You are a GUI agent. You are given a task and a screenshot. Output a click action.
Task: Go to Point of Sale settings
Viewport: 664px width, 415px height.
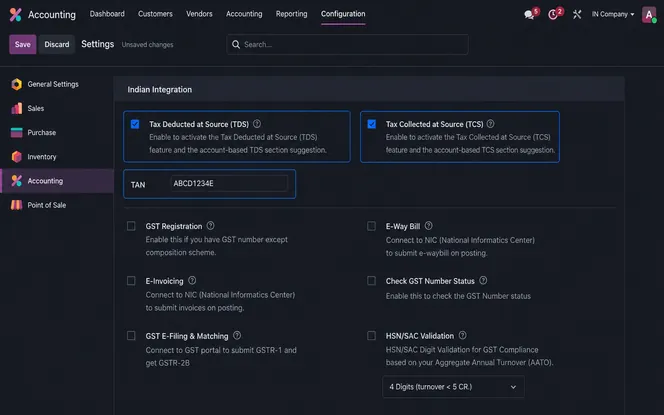tap(57, 205)
